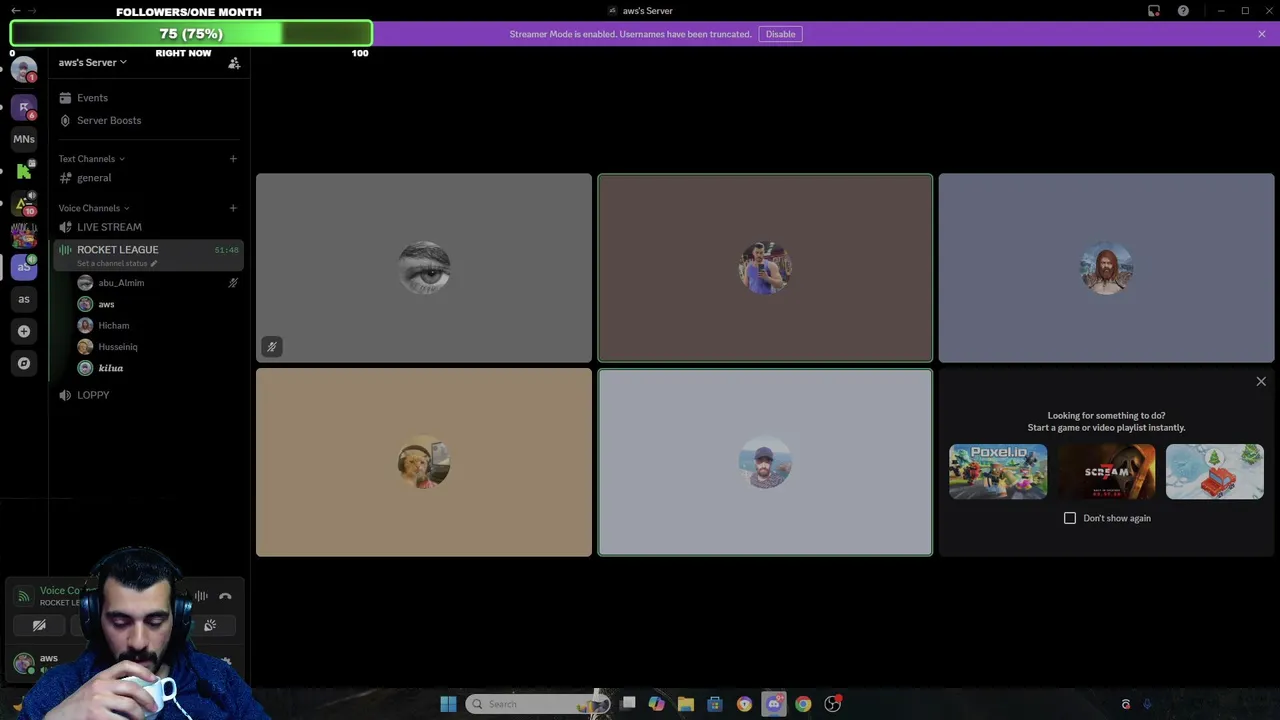Click Windows Start button
This screenshot has height=720, width=1280.
448,704
